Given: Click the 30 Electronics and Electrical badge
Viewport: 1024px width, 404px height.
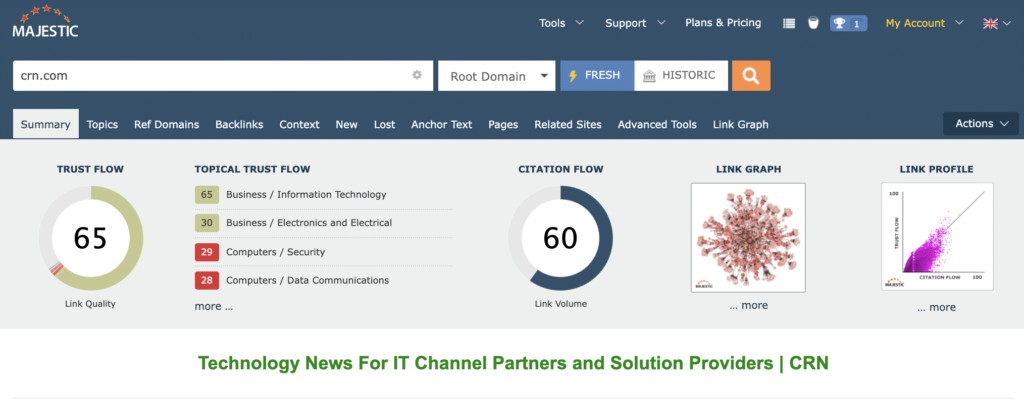Looking at the screenshot, I should pyautogui.click(x=207, y=223).
